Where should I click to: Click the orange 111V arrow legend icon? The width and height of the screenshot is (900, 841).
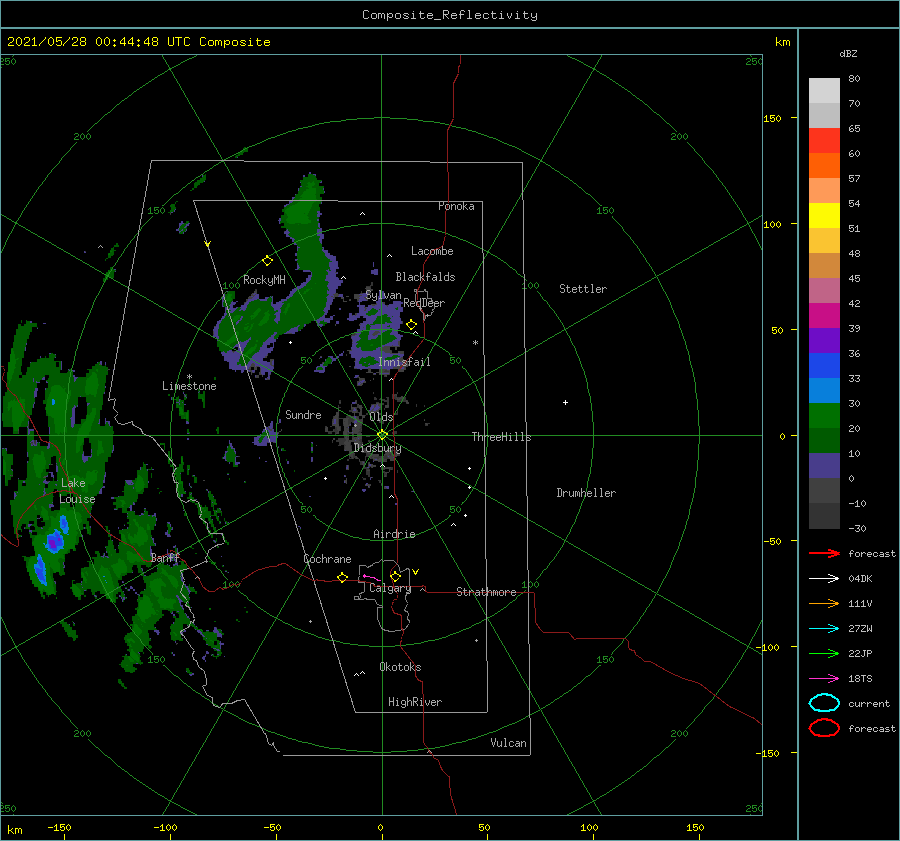pos(824,603)
